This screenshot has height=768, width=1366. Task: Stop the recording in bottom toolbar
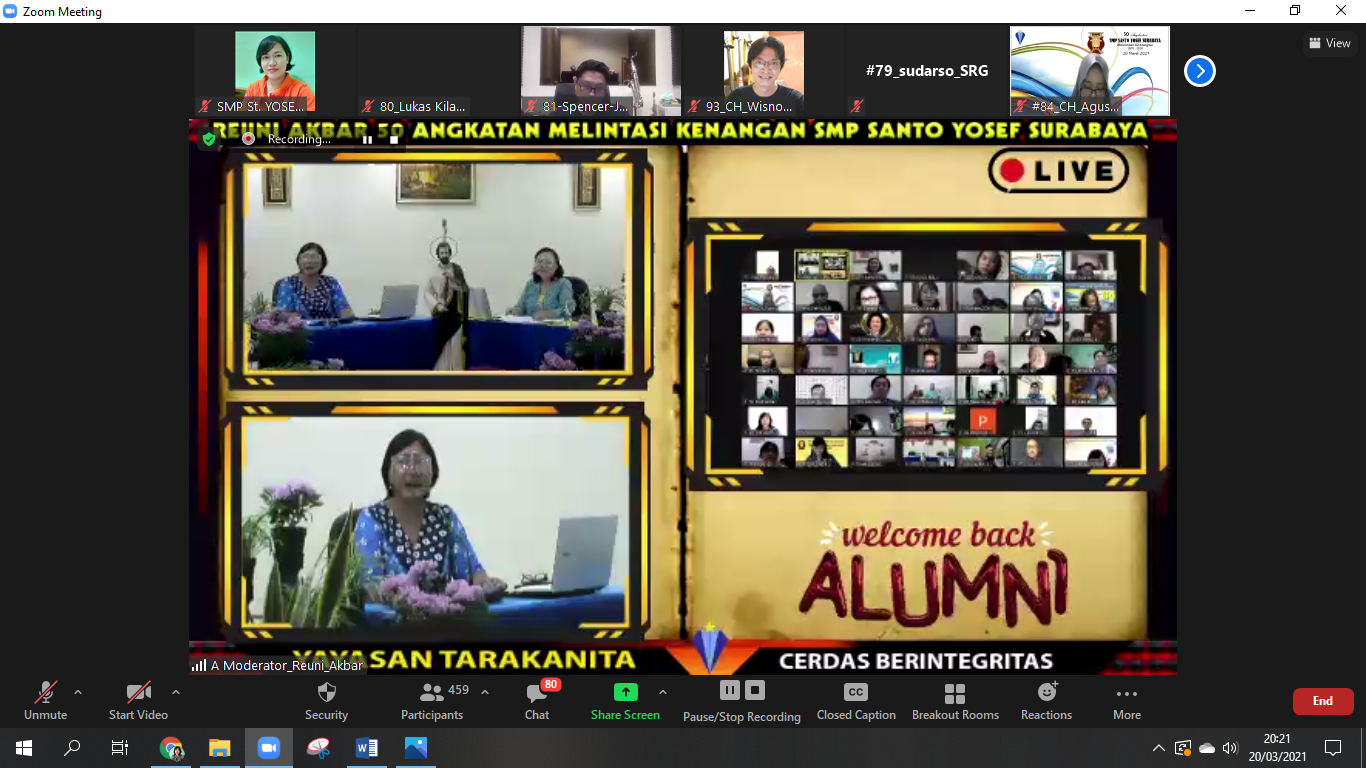(755, 690)
